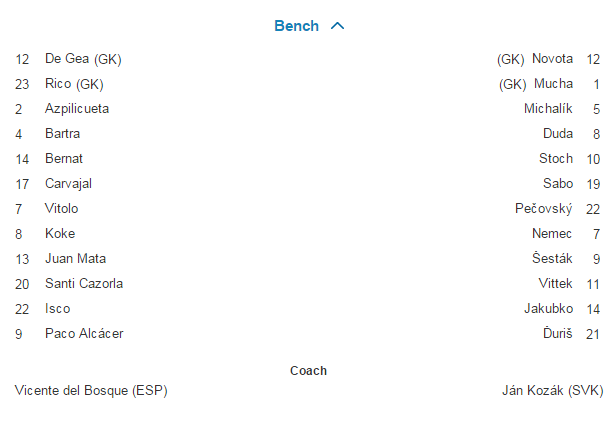615x431 pixels.
Task: Open Michalík's player entry
Action: pos(548,109)
